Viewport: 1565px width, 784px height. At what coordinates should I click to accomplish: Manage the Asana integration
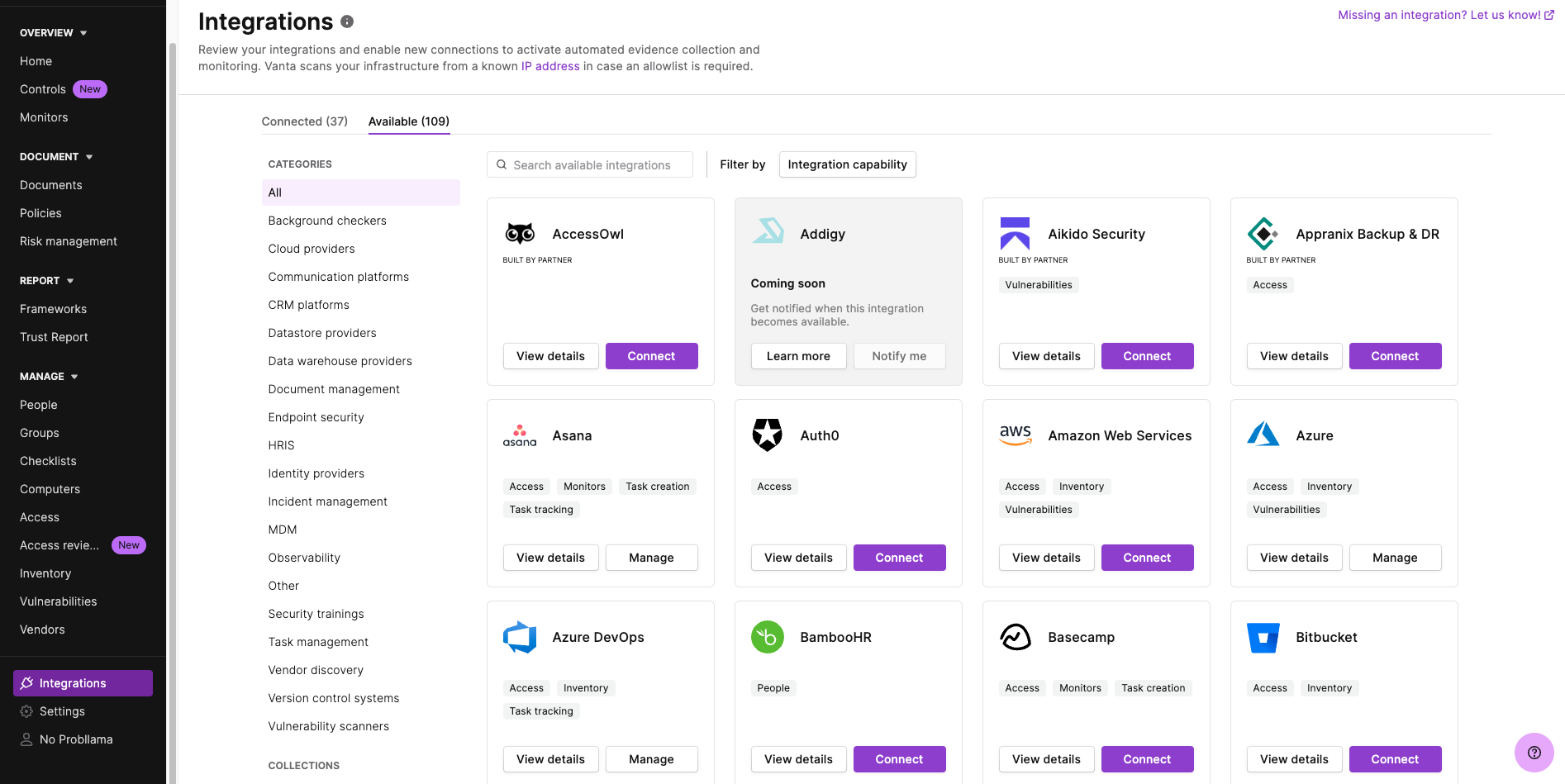tap(652, 558)
